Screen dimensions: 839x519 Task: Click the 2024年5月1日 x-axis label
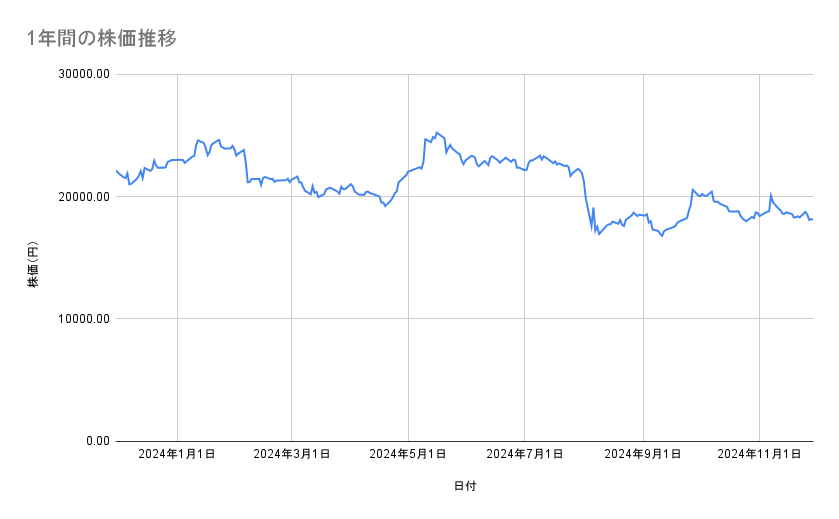click(x=408, y=455)
